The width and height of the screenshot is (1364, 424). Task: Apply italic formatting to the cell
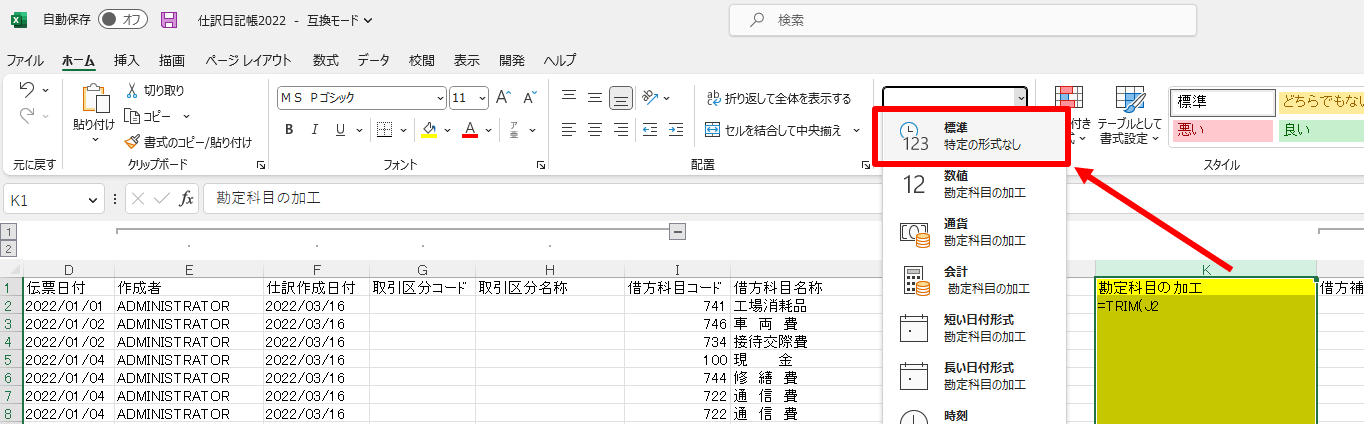(x=315, y=130)
